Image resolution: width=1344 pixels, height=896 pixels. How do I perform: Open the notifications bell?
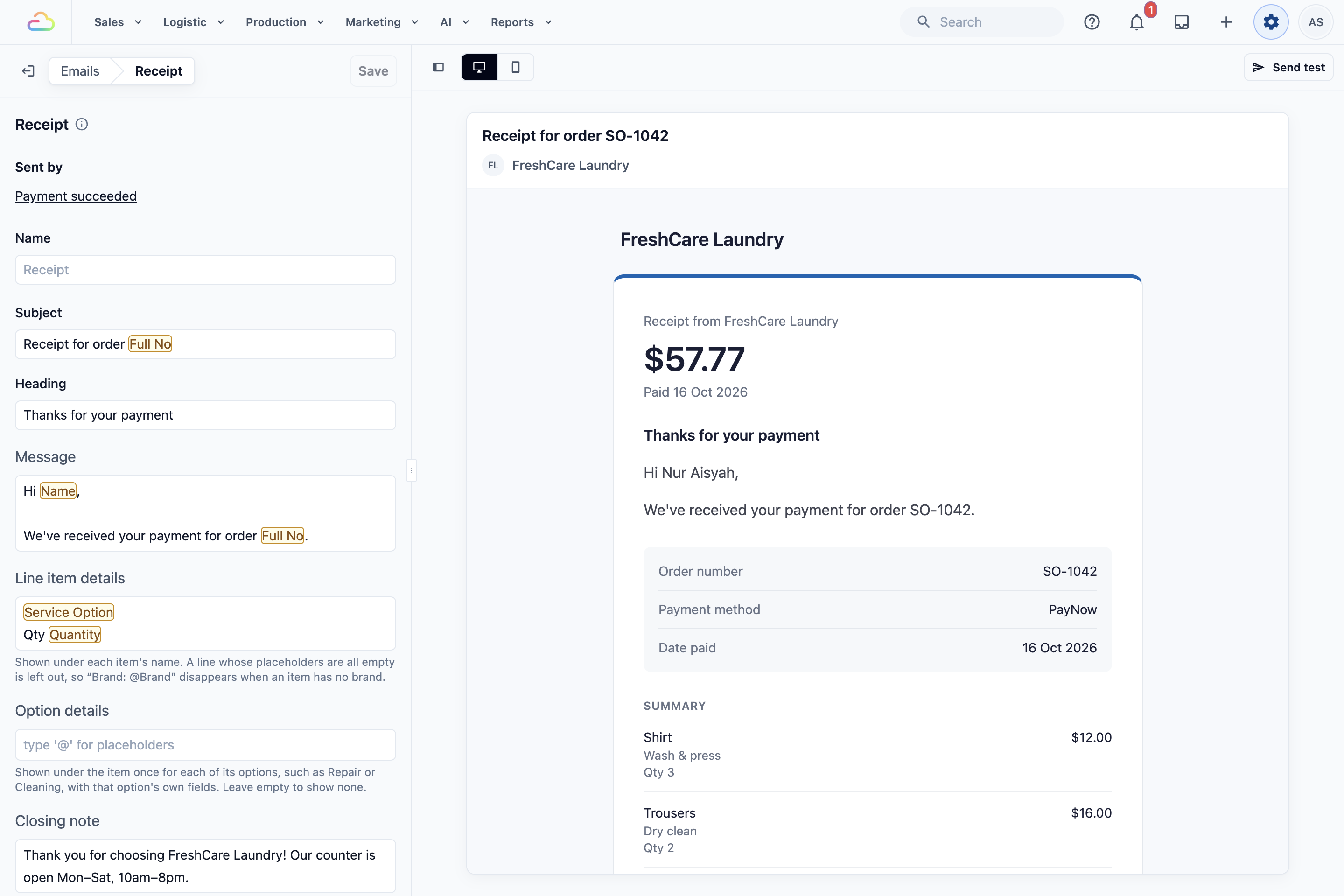1137,22
